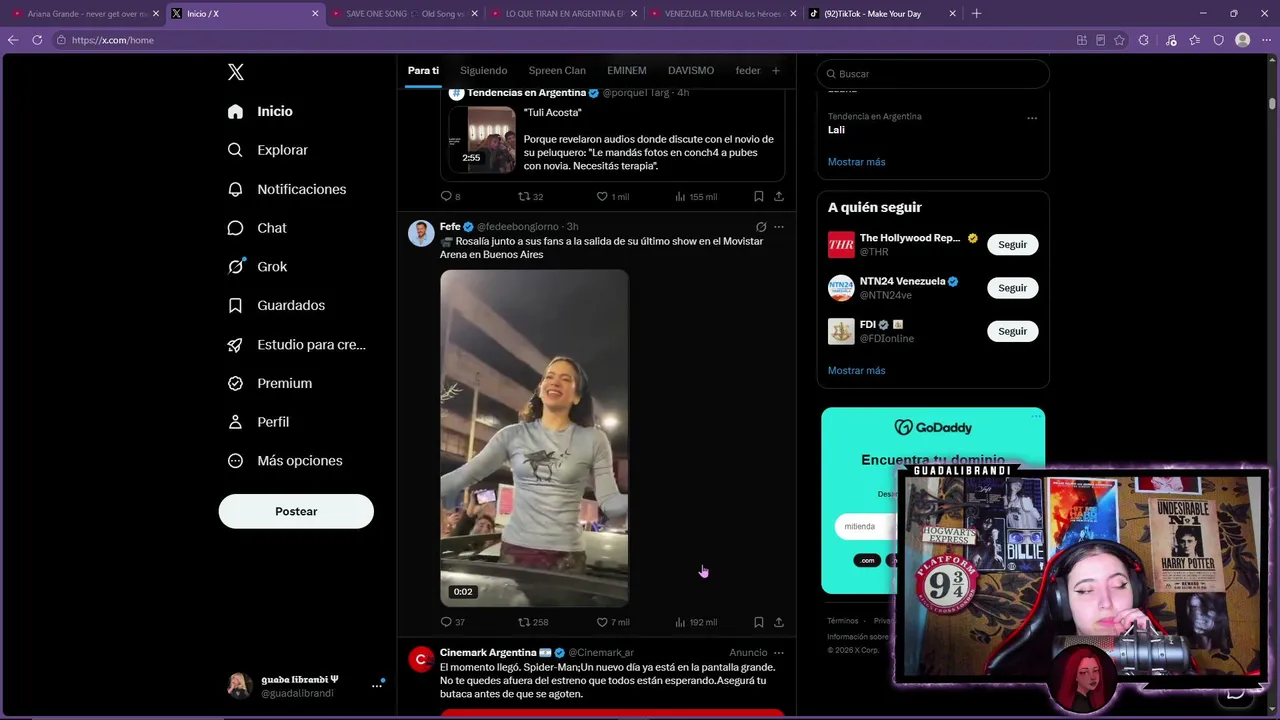Open the Premium badge icon
1280x720 pixels.
[x=235, y=383]
